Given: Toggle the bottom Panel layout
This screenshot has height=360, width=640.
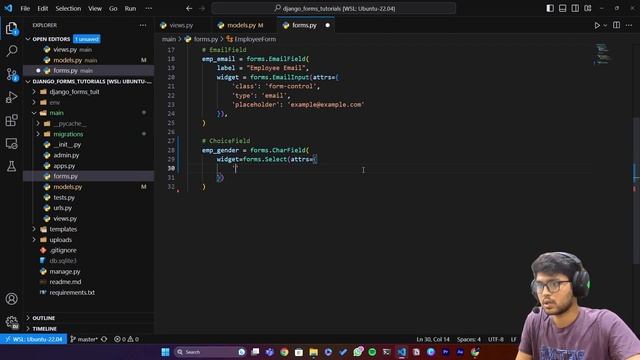Looking at the screenshot, I should click(562, 9).
